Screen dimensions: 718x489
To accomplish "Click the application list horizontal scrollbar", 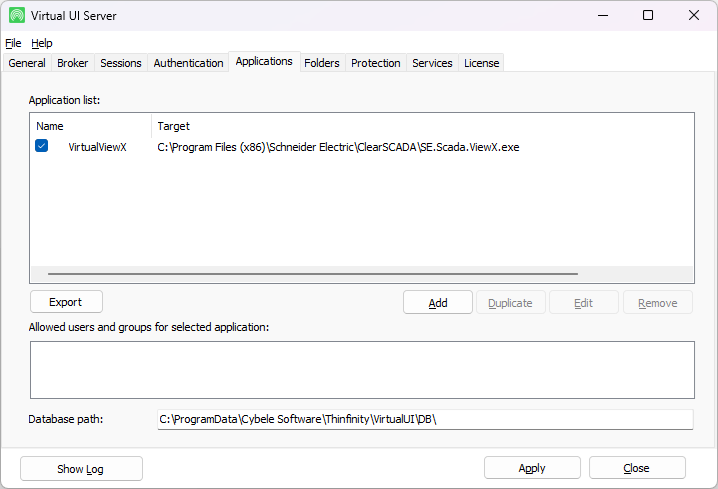I will tap(312, 274).
